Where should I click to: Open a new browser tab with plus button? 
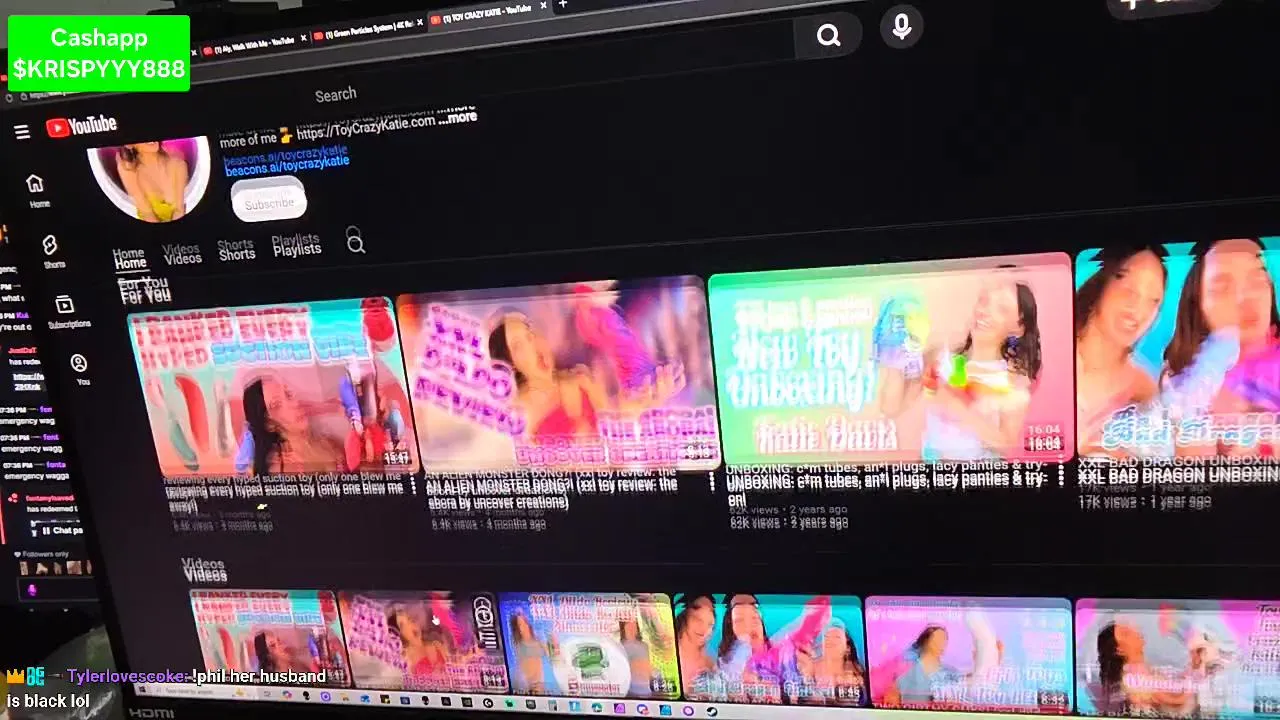563,5
